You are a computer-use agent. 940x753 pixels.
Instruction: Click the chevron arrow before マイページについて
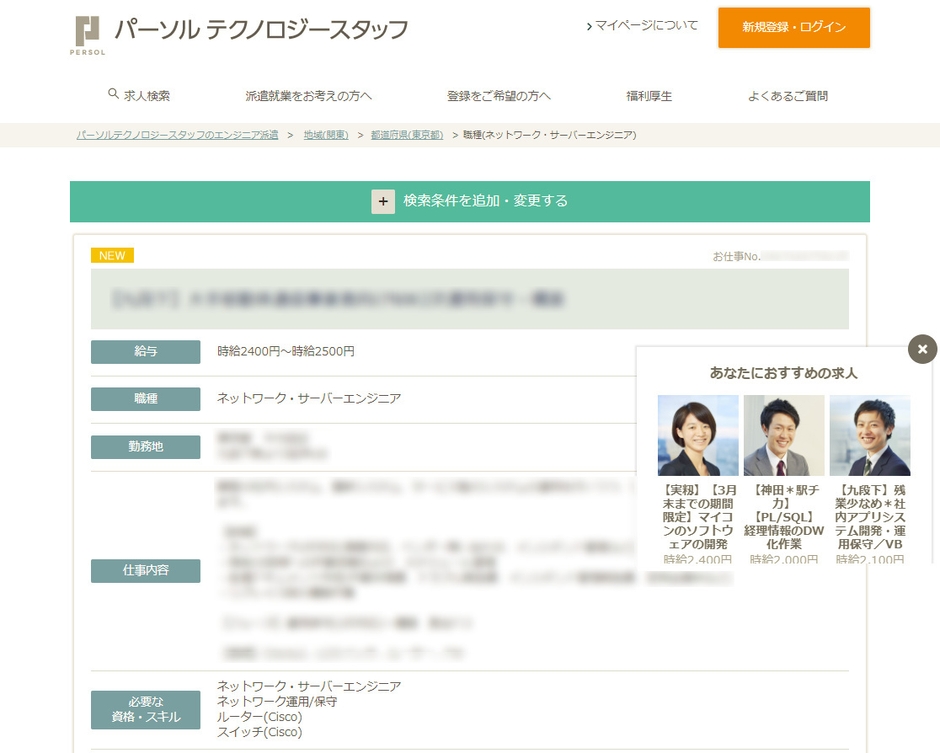[589, 27]
